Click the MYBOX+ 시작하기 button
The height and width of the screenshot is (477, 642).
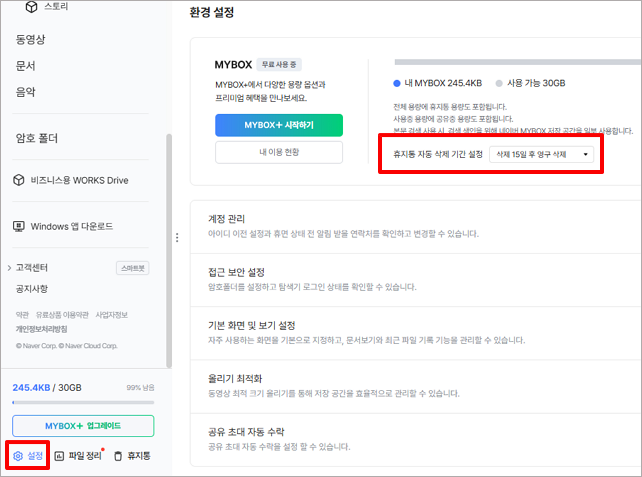point(278,125)
